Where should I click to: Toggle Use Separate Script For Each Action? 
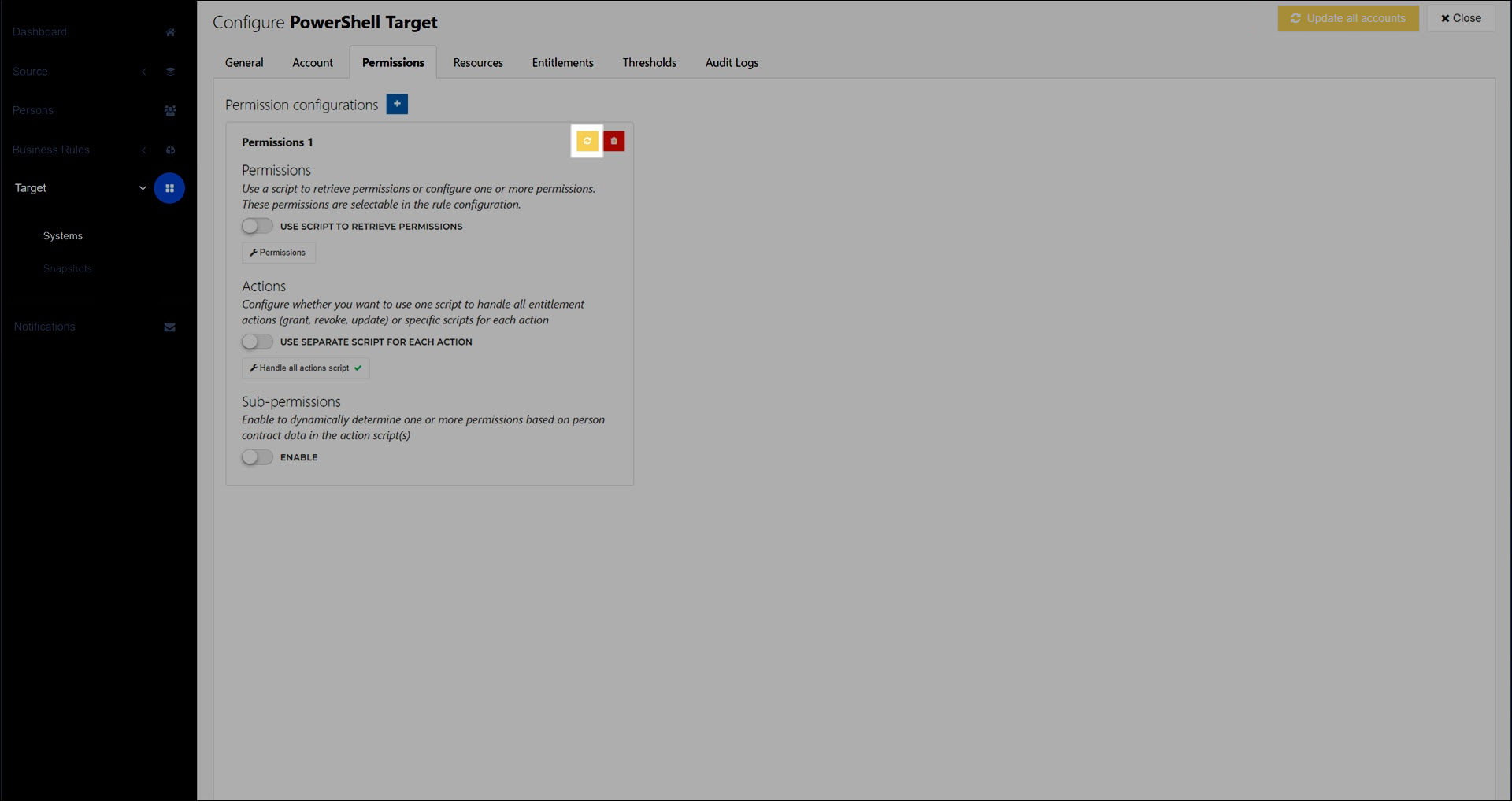pyautogui.click(x=257, y=342)
